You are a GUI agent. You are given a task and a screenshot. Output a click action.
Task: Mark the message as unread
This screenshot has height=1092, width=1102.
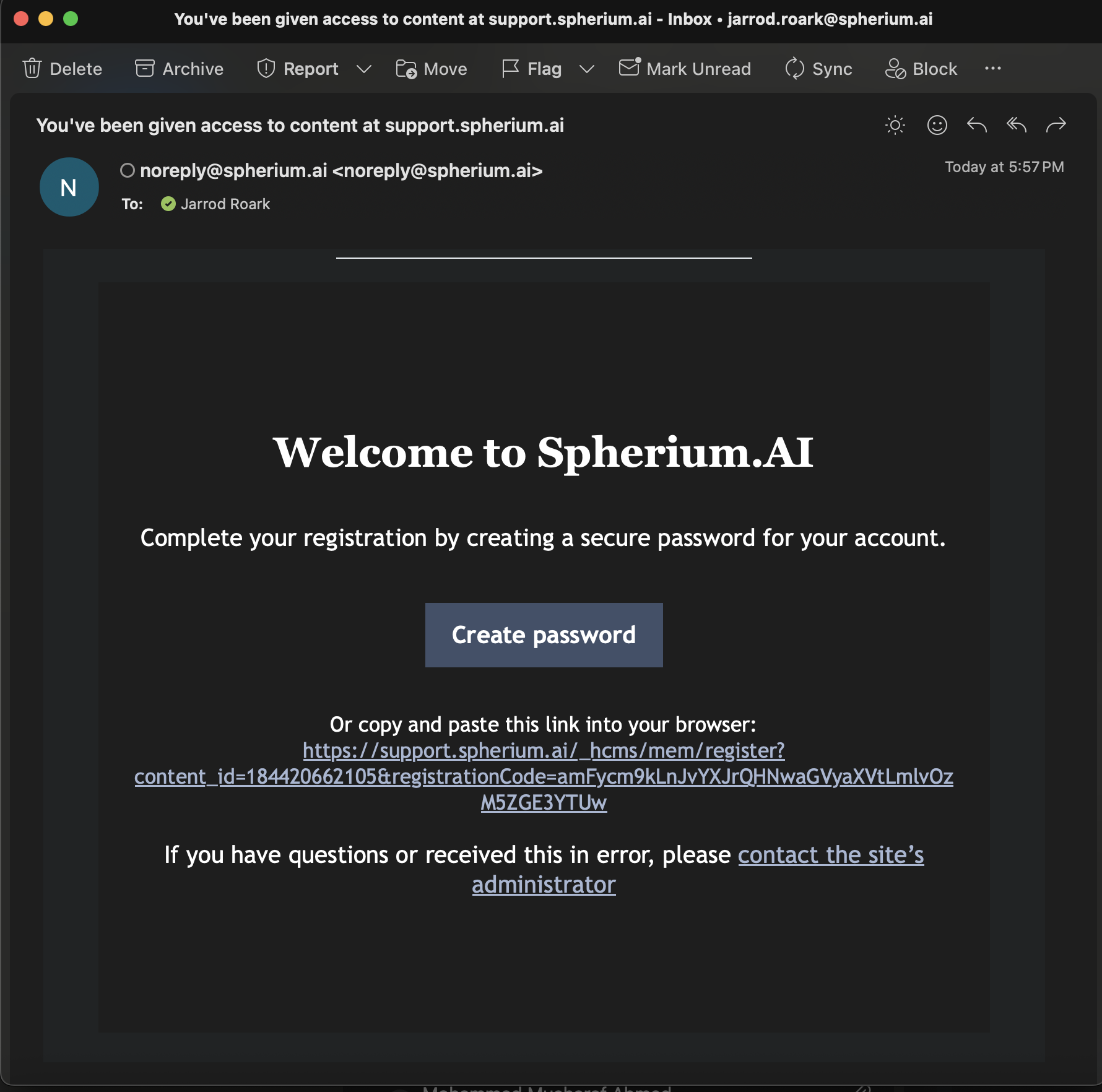[x=685, y=69]
